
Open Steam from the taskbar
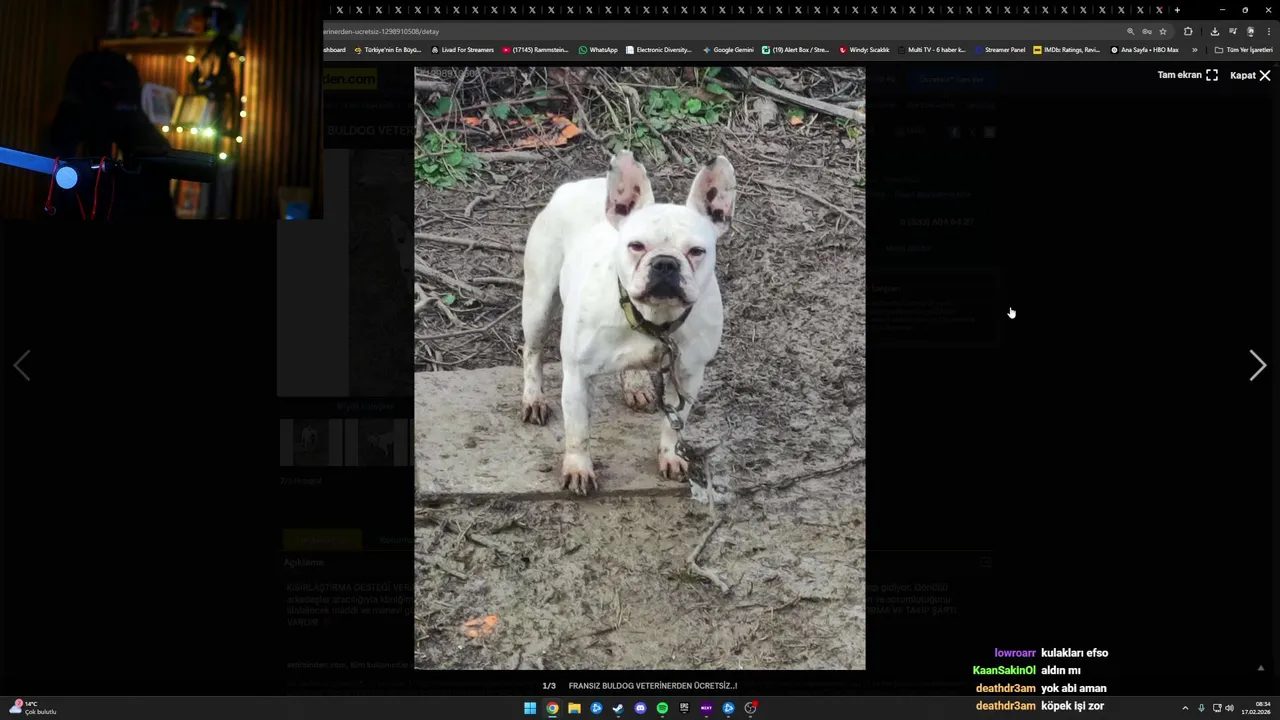[618, 708]
